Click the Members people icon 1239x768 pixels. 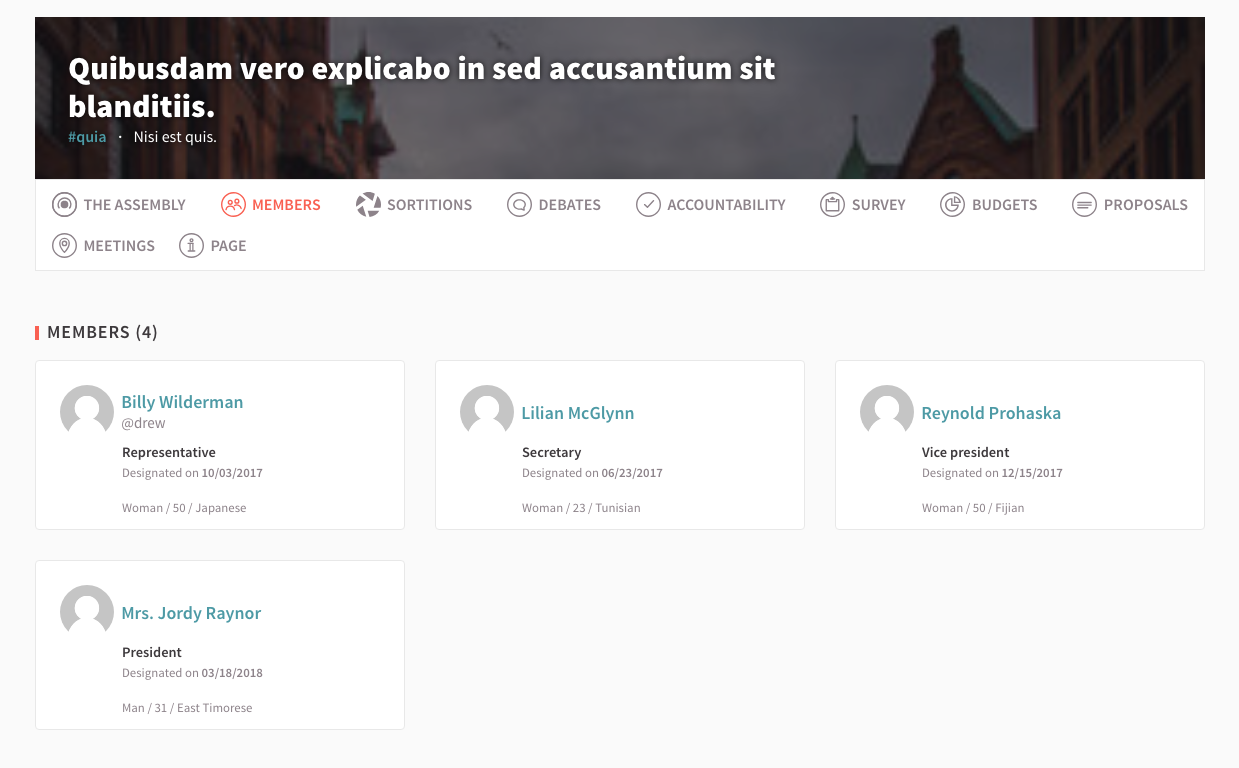click(x=233, y=205)
